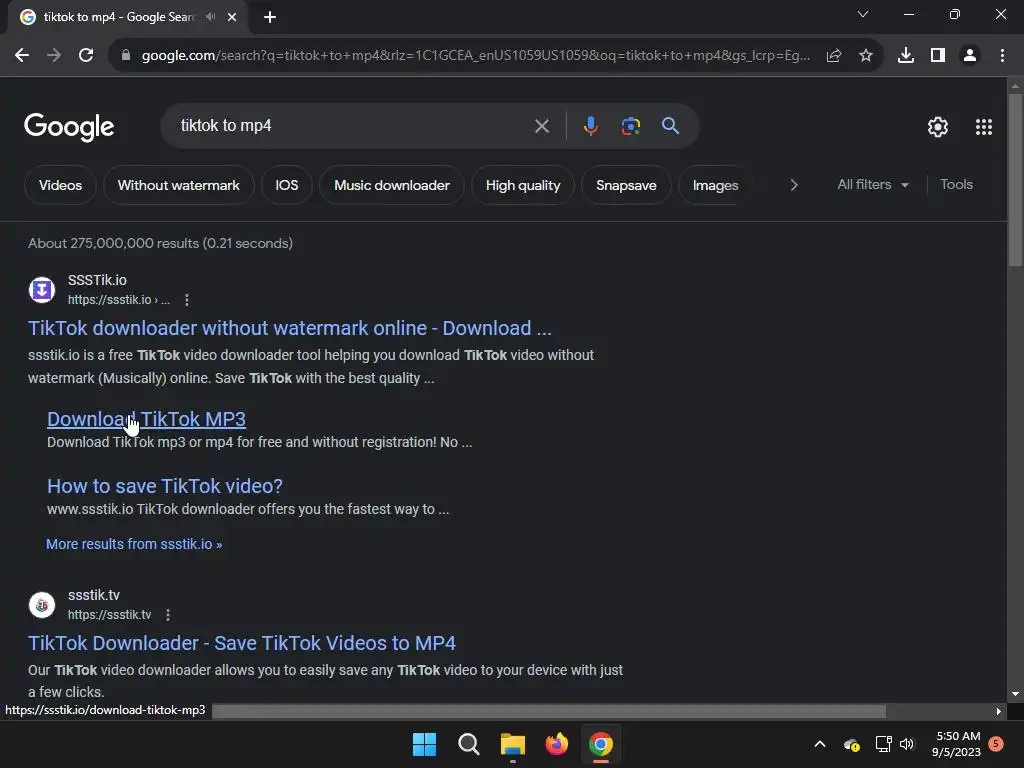The height and width of the screenshot is (768, 1024).
Task: Open How to save TikTok video link
Action: (x=165, y=486)
